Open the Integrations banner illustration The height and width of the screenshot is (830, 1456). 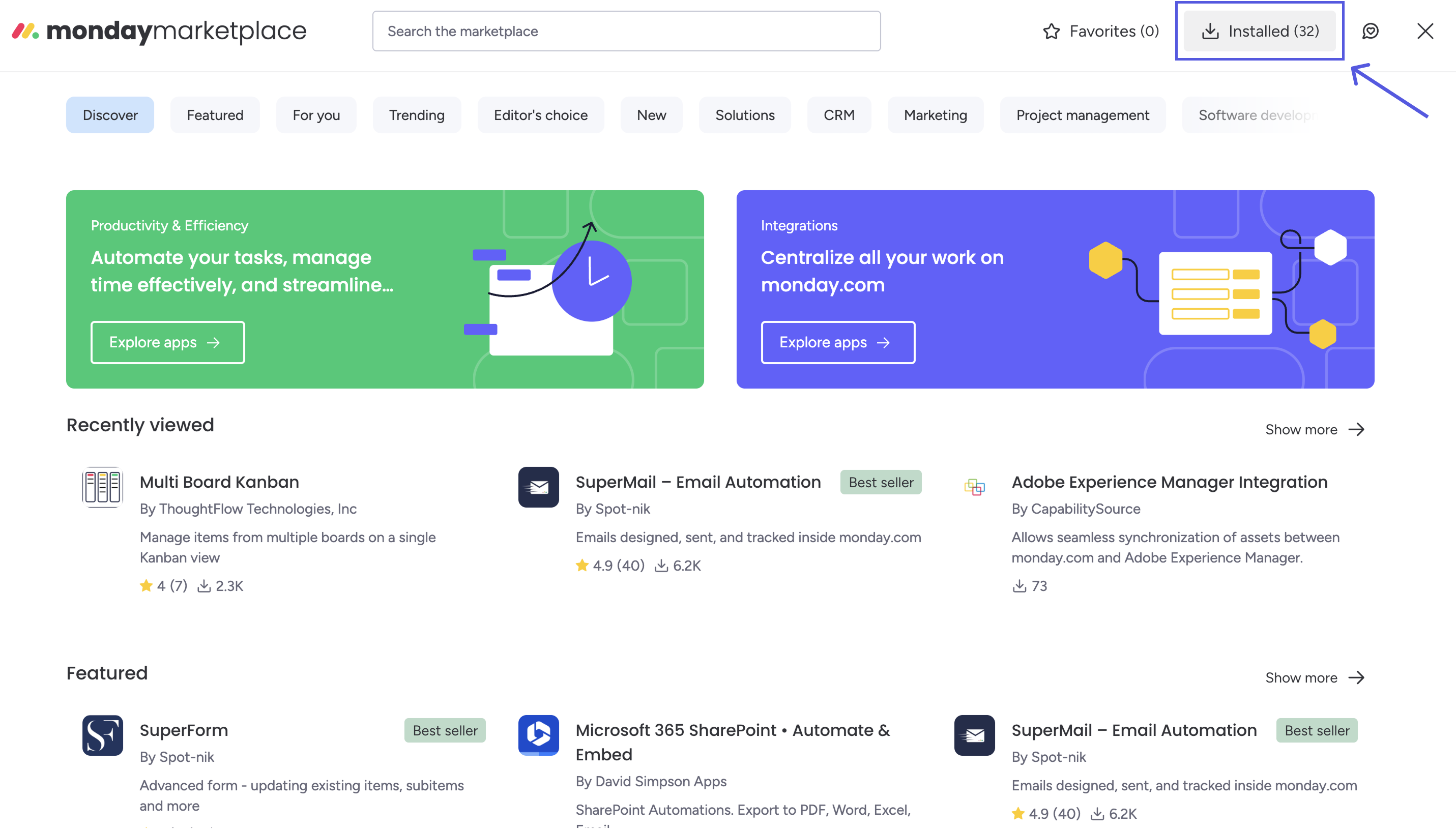pyautogui.click(x=1217, y=289)
